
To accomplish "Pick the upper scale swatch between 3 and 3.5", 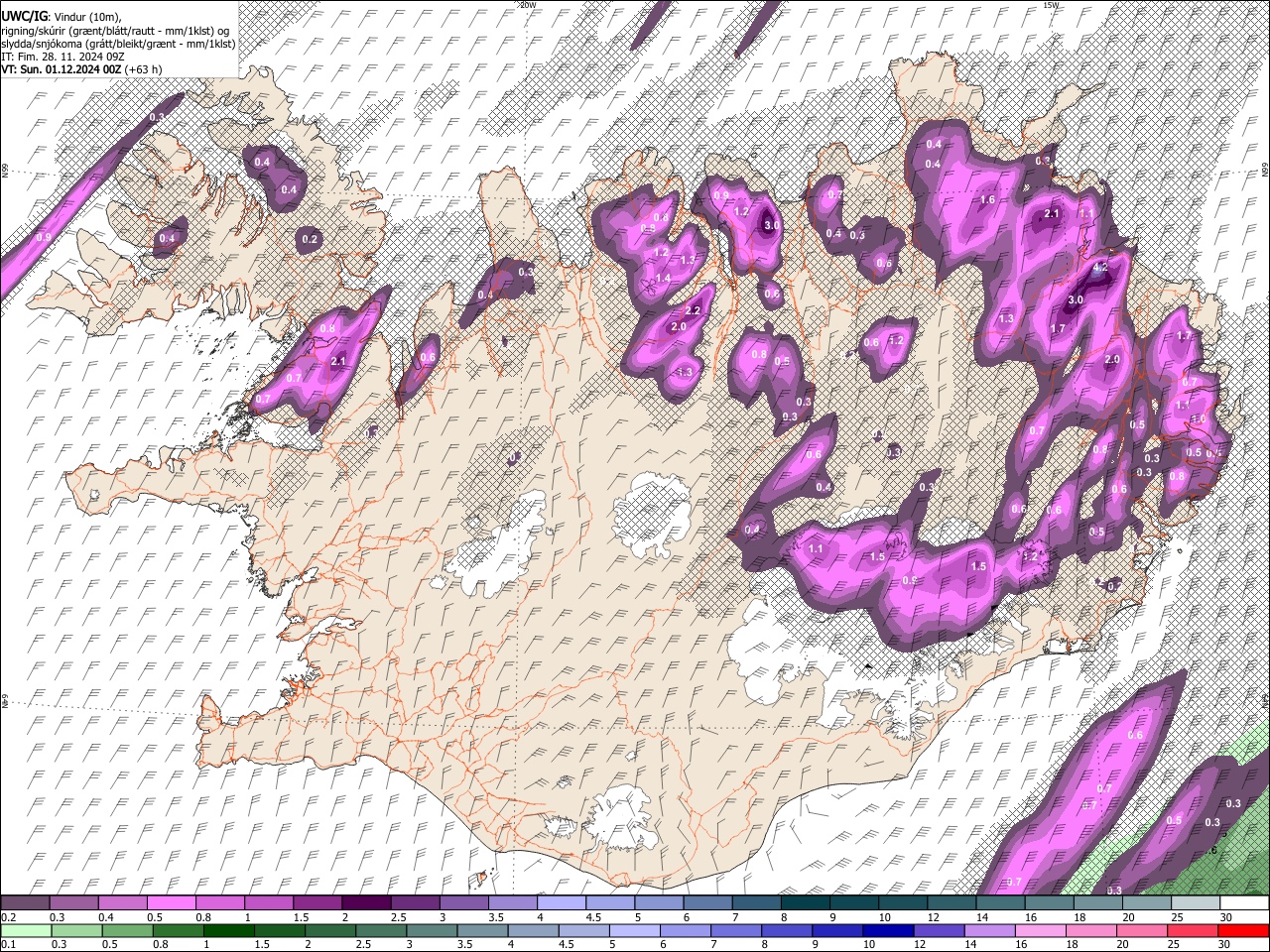I will (x=463, y=903).
